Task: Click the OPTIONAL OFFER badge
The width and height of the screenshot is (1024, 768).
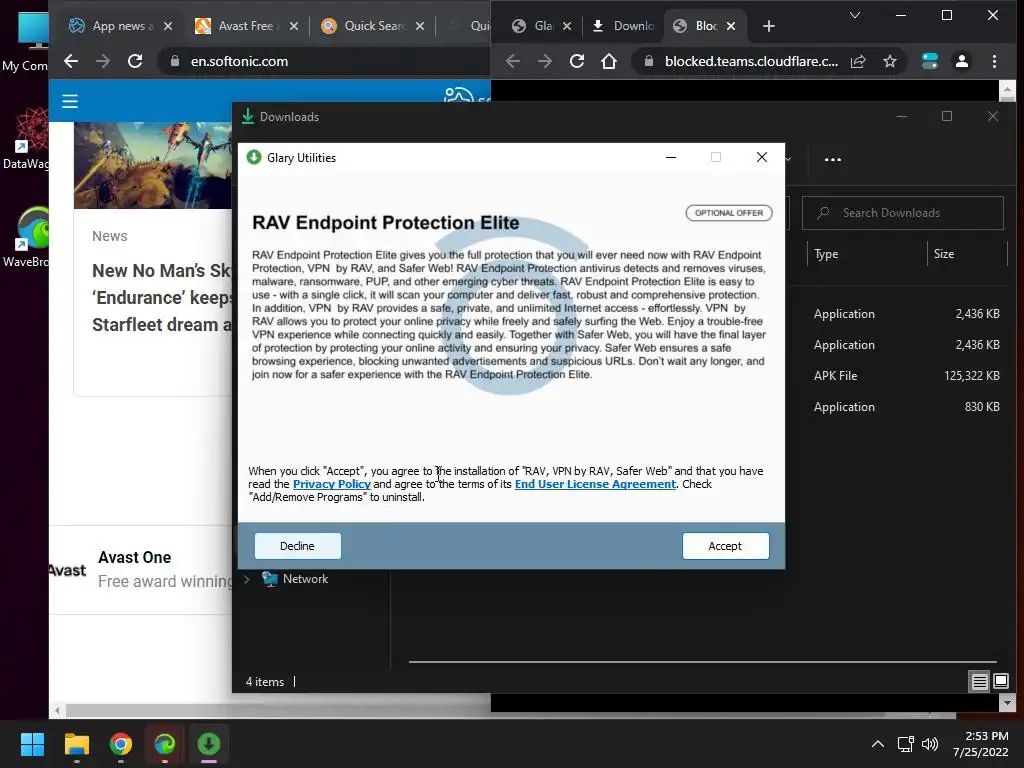Action: click(x=729, y=213)
